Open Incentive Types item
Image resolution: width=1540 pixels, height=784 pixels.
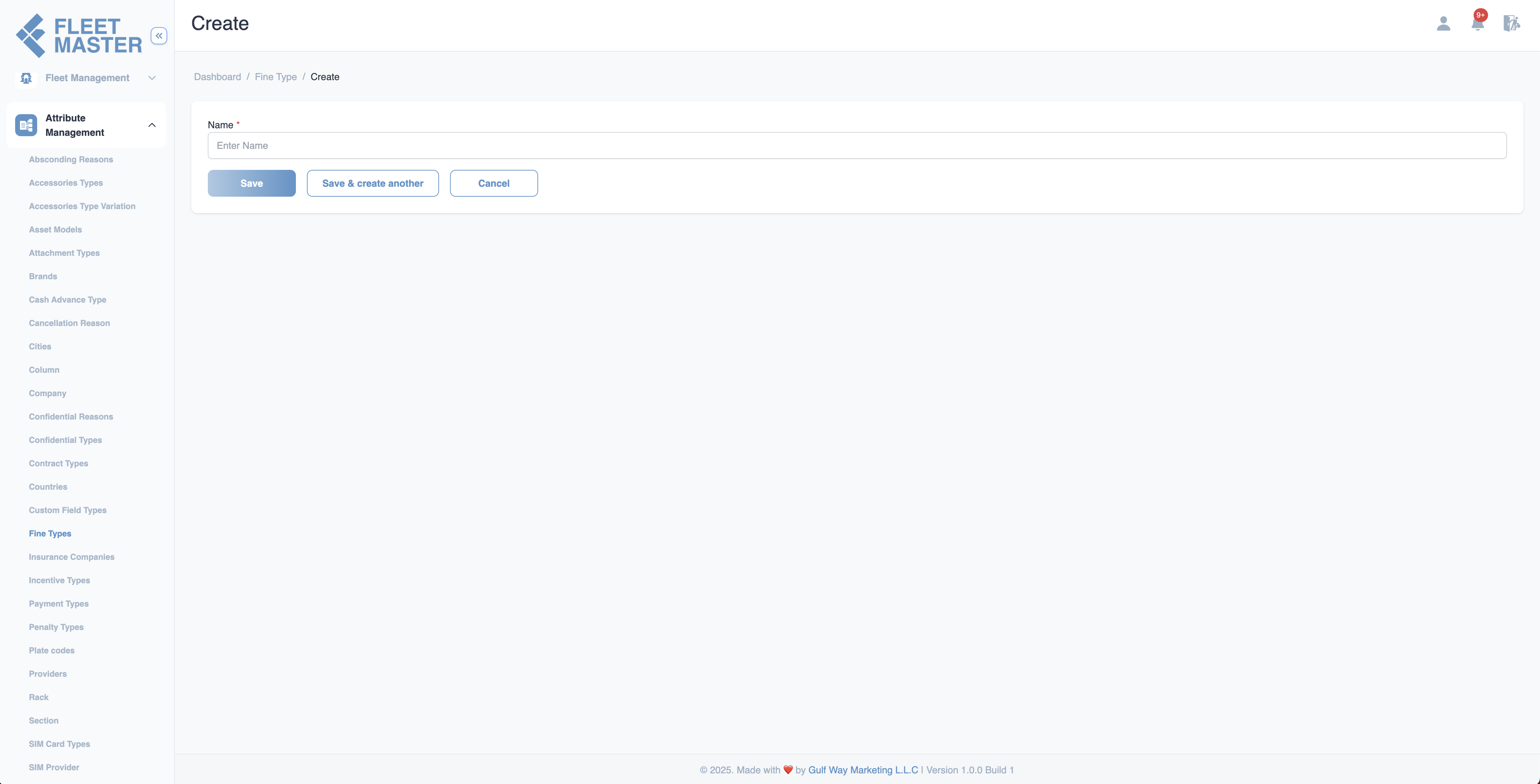pyautogui.click(x=59, y=580)
